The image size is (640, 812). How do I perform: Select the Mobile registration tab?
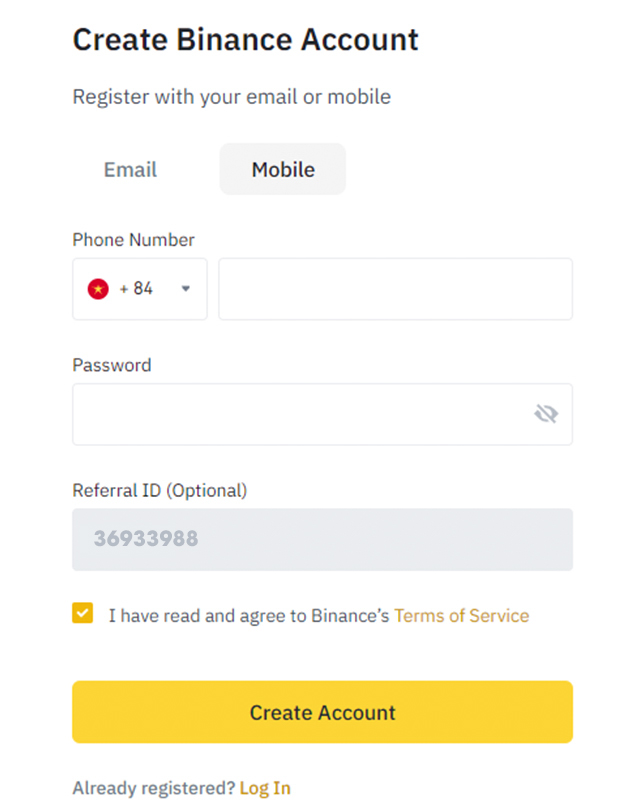click(283, 169)
